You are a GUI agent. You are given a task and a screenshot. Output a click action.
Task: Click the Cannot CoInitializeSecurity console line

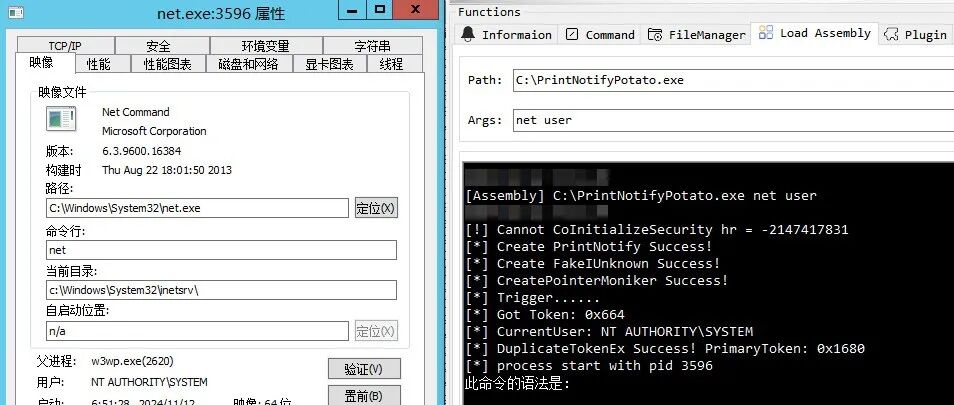pos(656,230)
